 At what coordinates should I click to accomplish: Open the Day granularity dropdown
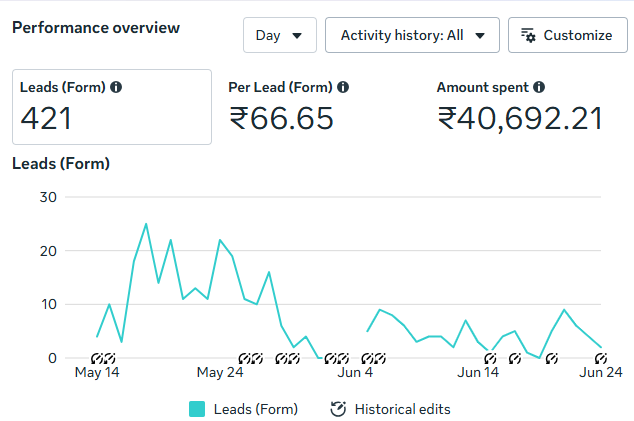pos(280,35)
